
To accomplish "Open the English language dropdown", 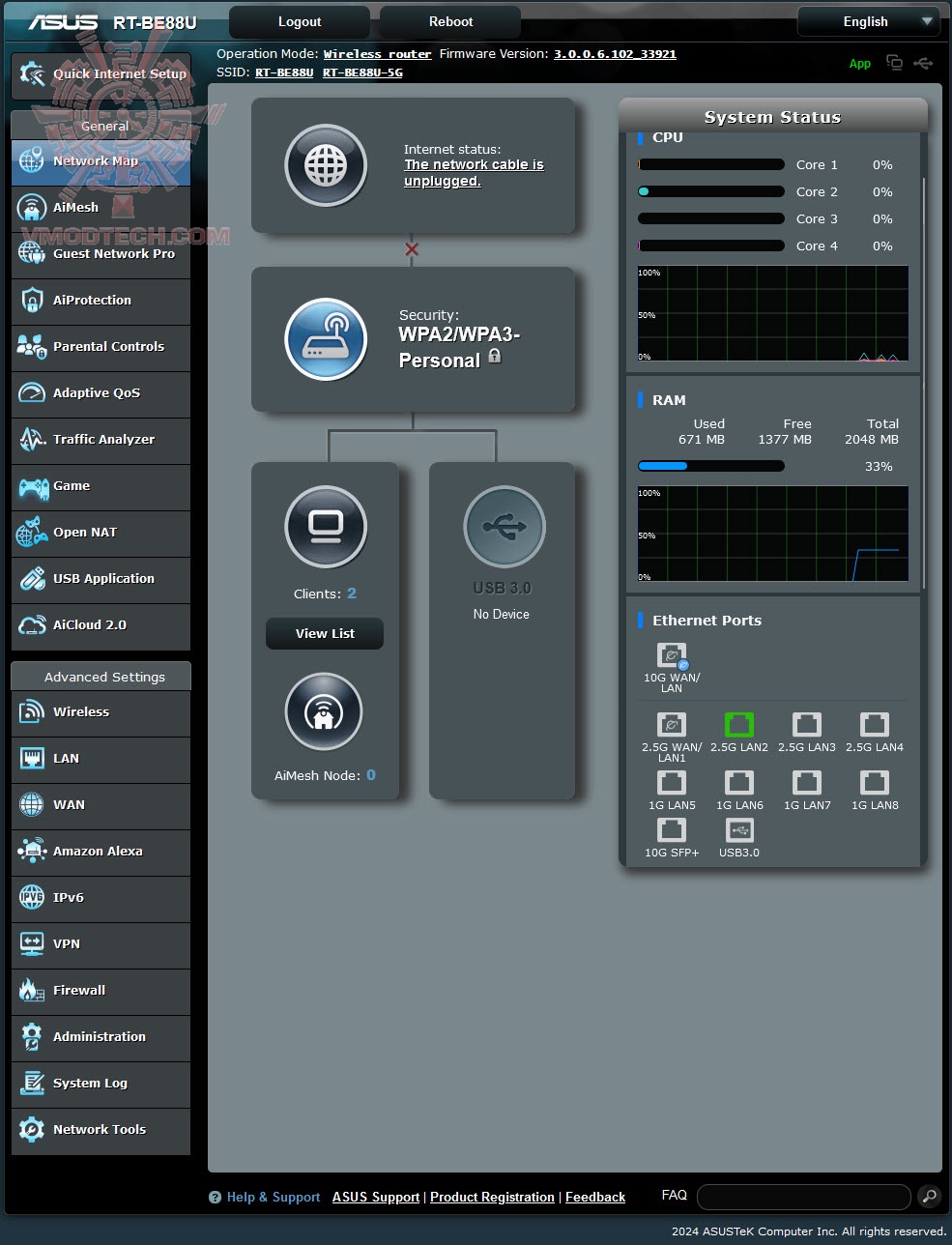I will [868, 21].
